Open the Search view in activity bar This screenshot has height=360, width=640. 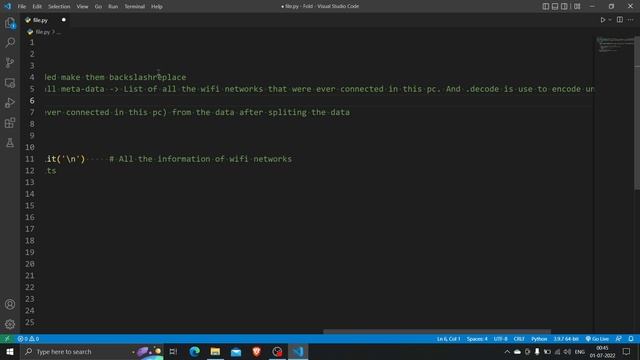pos(10,42)
